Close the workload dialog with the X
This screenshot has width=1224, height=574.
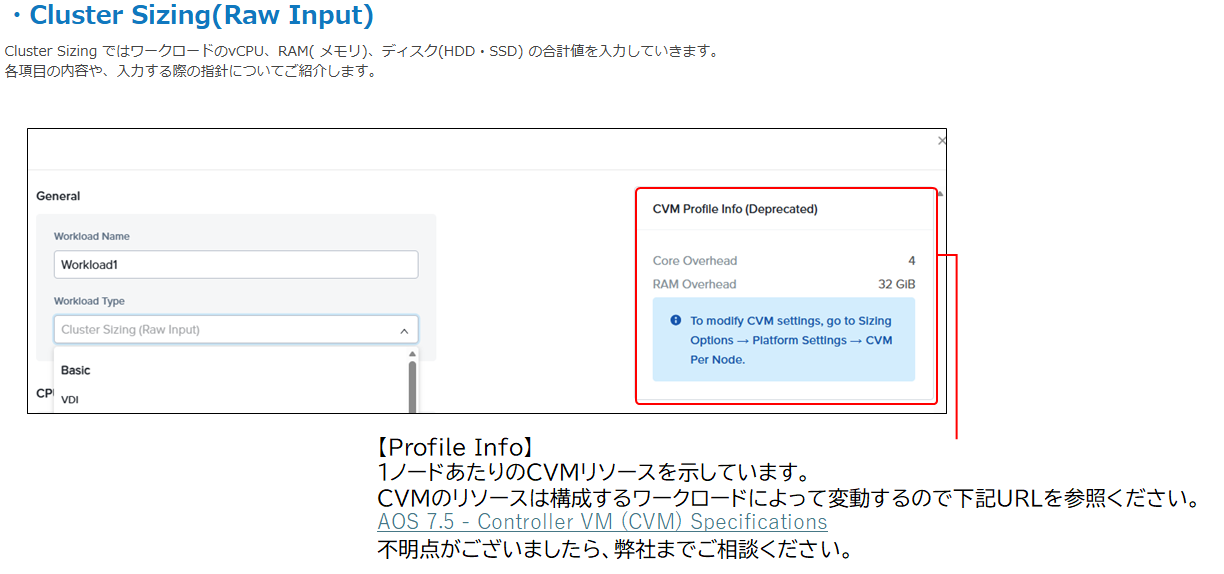point(941,142)
